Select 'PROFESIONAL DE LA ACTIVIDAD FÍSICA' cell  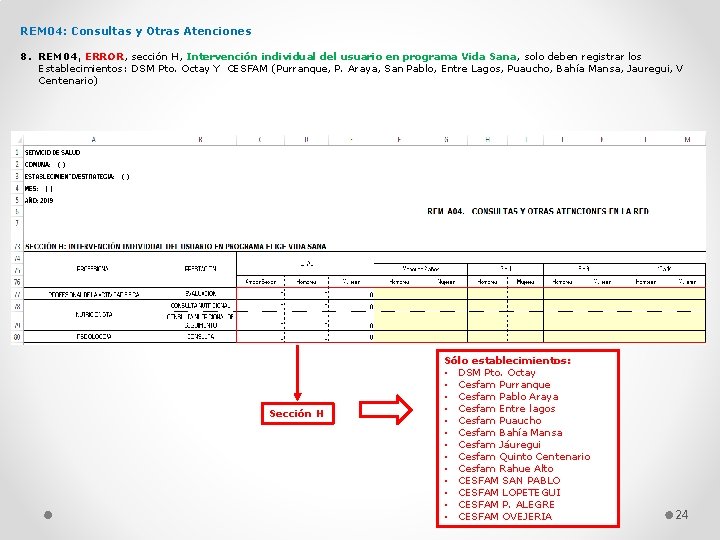(x=94, y=294)
